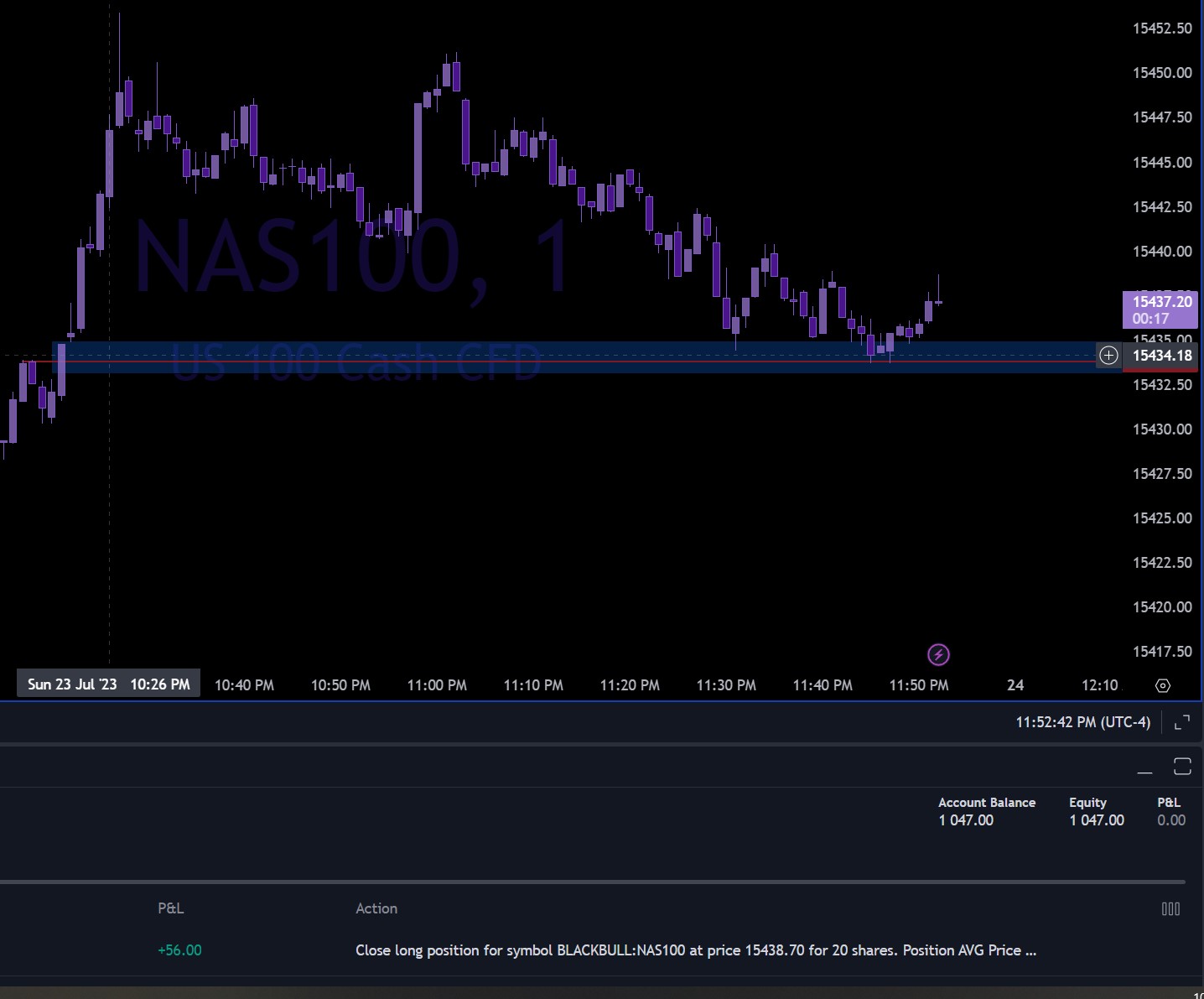Maximize the trading panel

pyautogui.click(x=1182, y=767)
